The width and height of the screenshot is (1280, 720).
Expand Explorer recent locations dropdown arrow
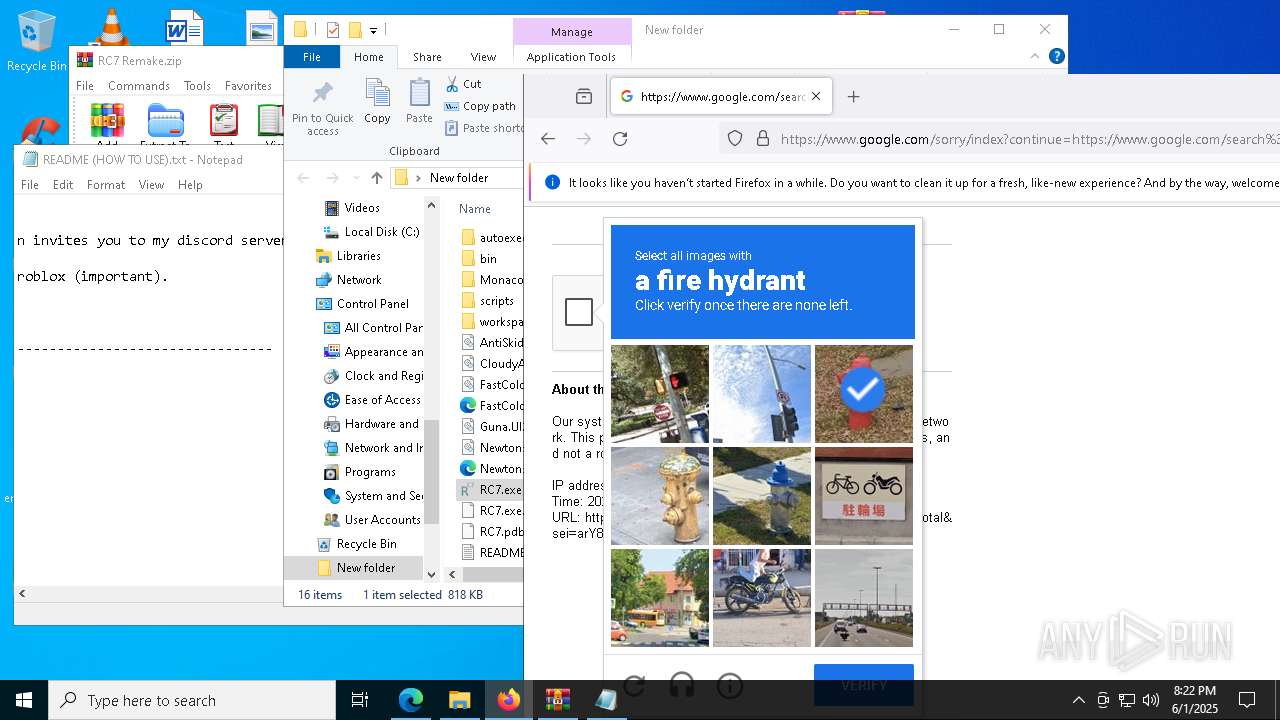click(x=356, y=178)
